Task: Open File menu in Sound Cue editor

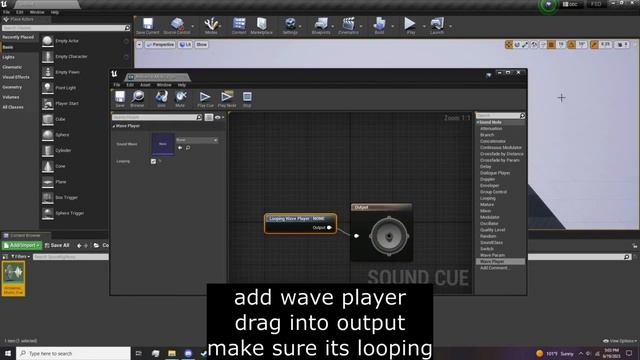Action: point(117,85)
